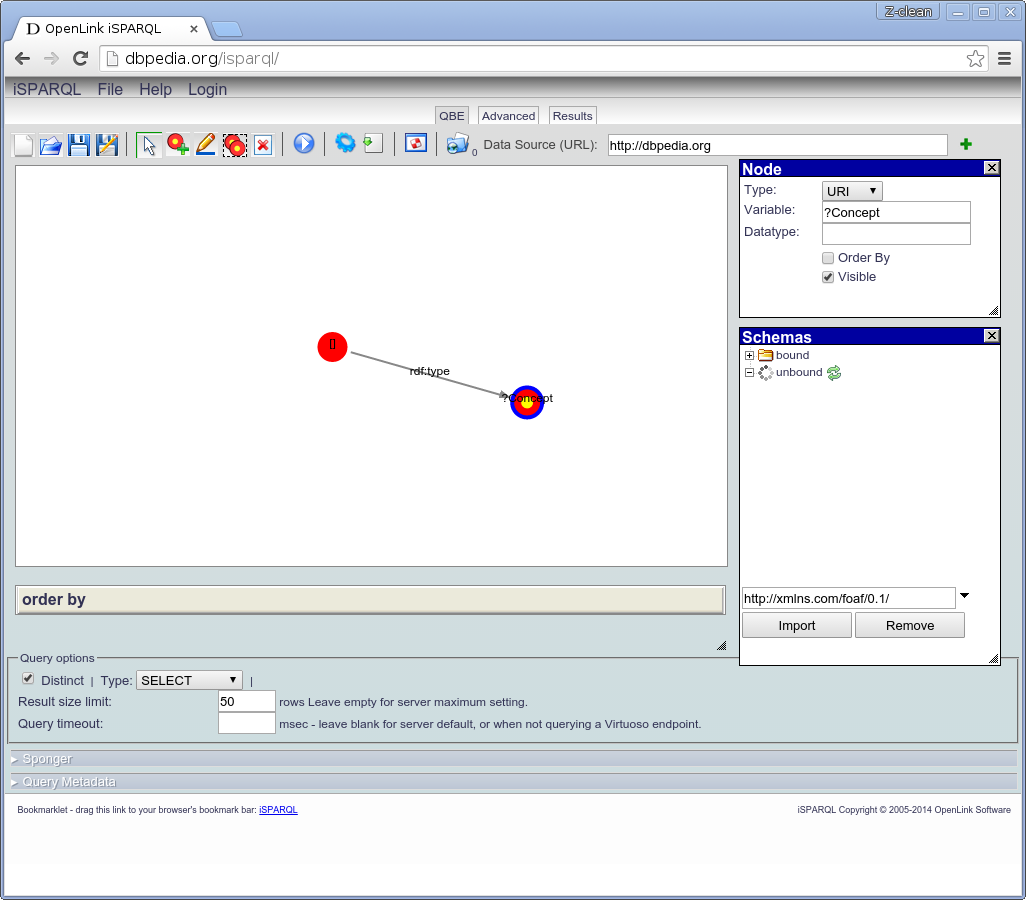Run the query with blue play icon
This screenshot has width=1026, height=900.
[x=304, y=144]
